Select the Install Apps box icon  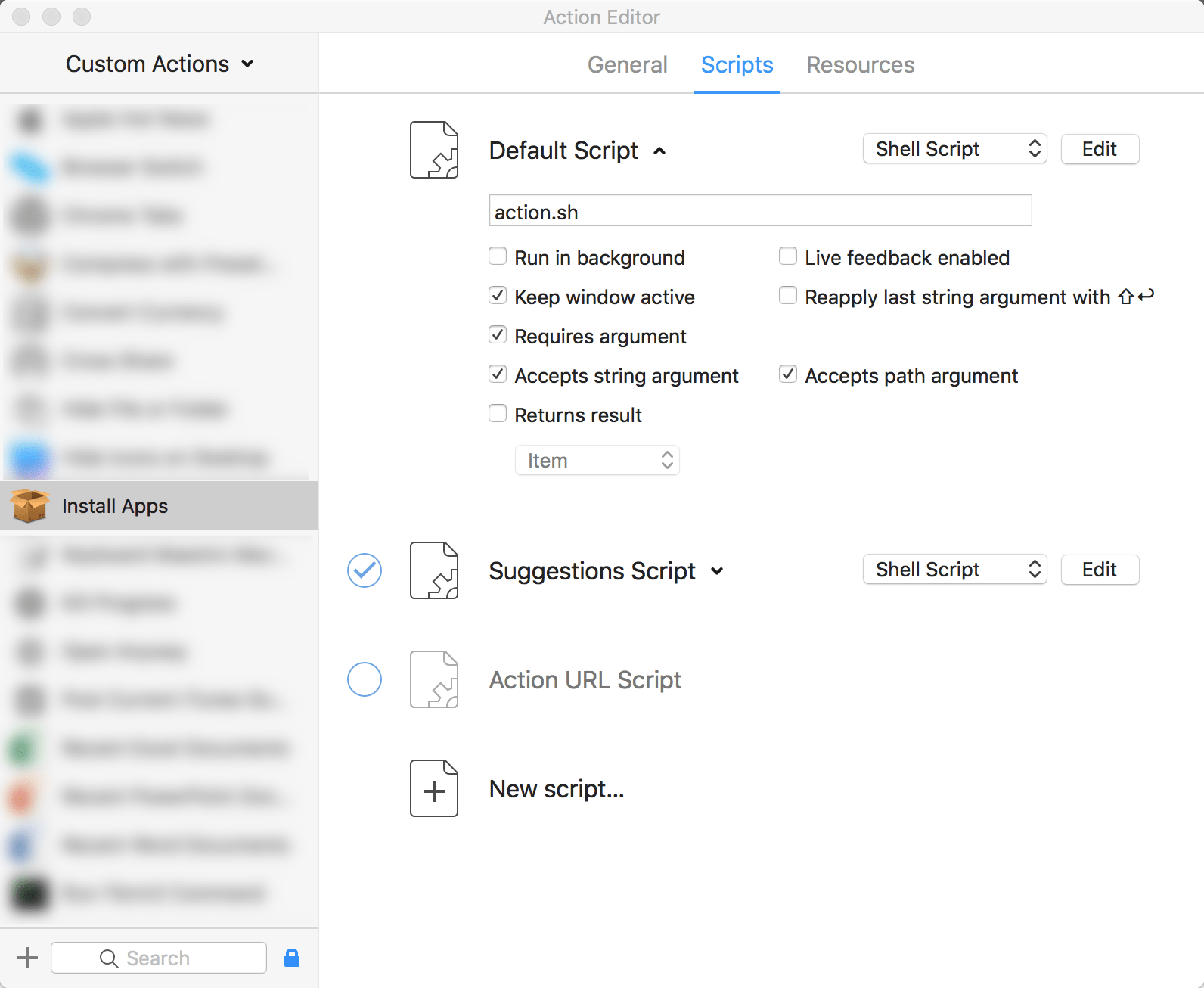pyautogui.click(x=30, y=505)
